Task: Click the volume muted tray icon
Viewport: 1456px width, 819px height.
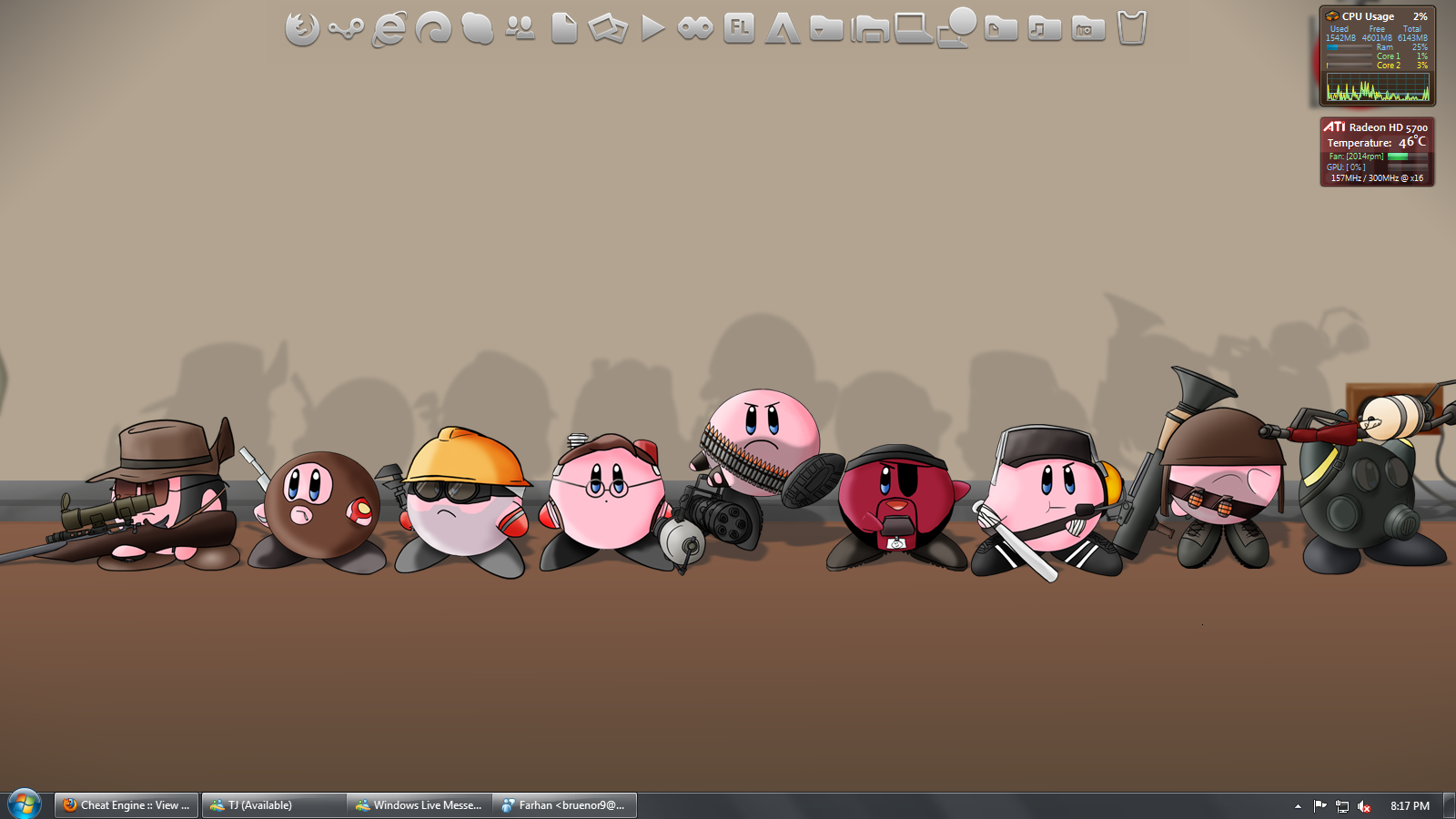Action: coord(1364,806)
